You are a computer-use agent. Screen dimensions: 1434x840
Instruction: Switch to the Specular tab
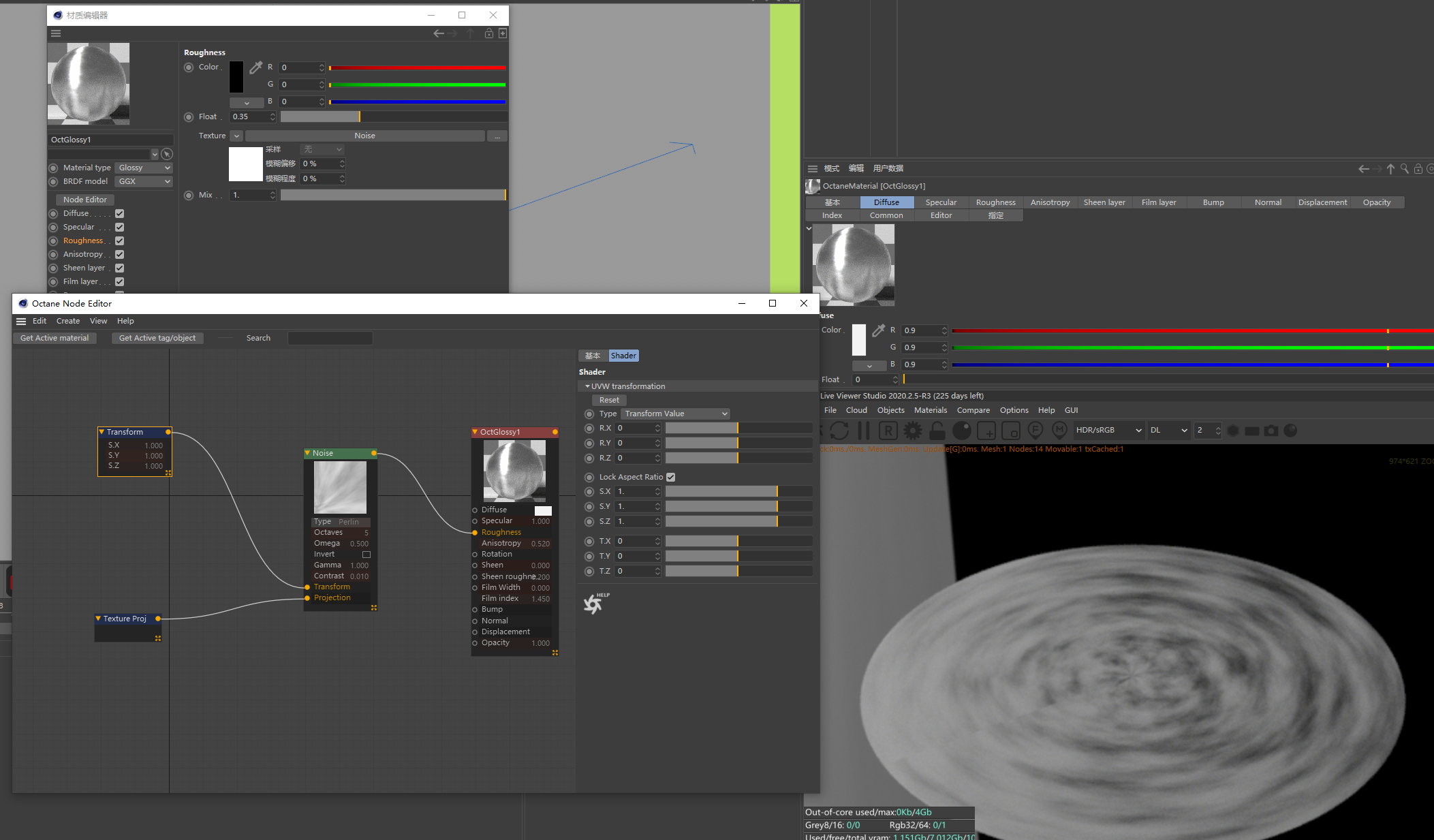[941, 202]
